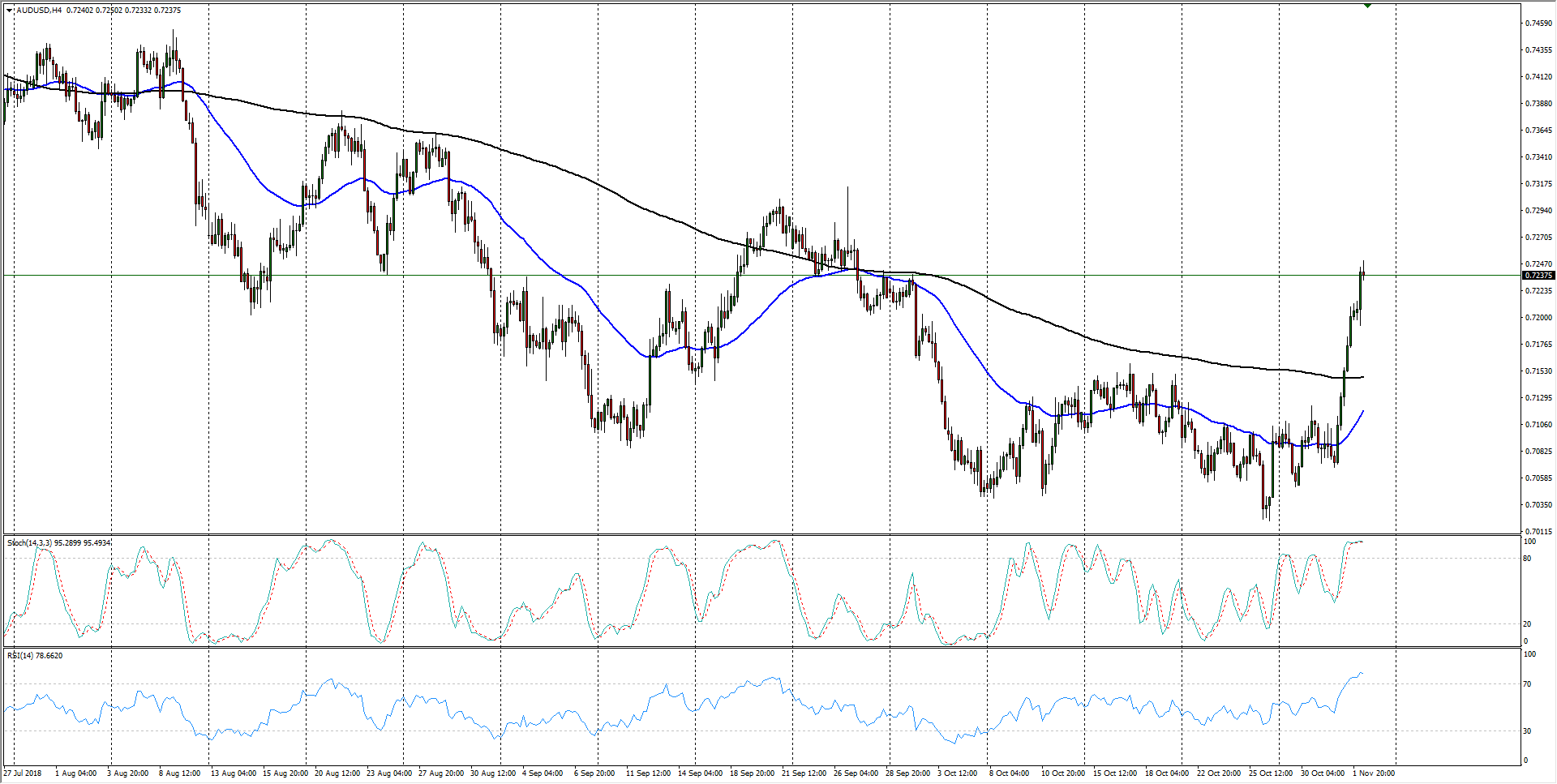
Task: Click the 3 Aug 20:00 time label
Action: [128, 773]
